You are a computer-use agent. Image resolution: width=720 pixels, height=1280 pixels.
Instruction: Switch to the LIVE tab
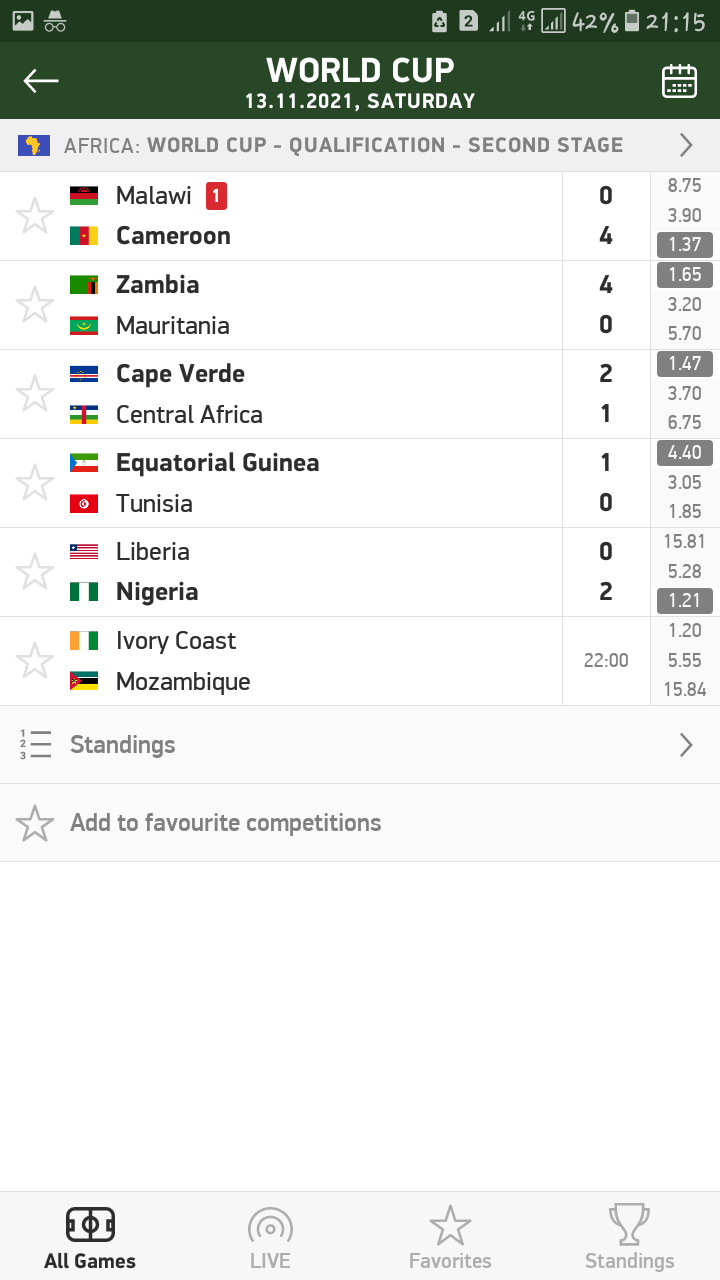(270, 1238)
